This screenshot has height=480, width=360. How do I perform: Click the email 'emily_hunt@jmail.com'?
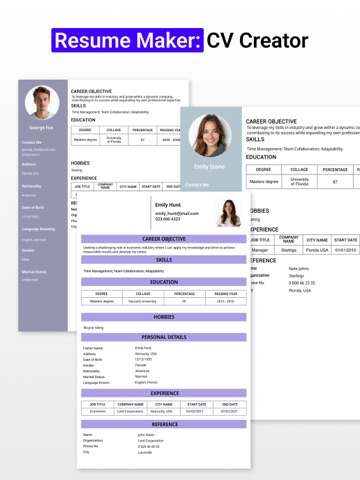[177, 213]
